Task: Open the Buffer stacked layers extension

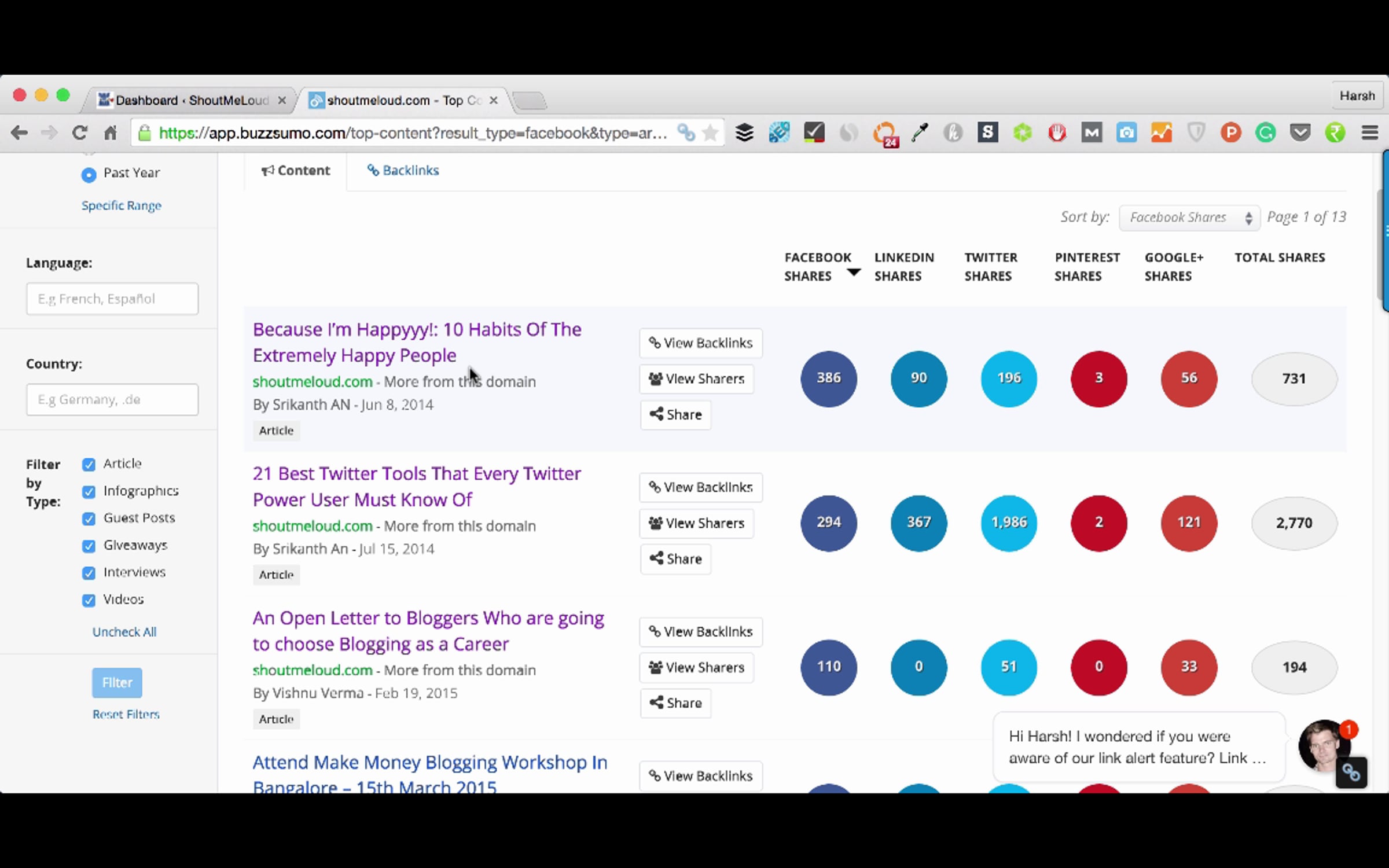Action: pyautogui.click(x=744, y=133)
